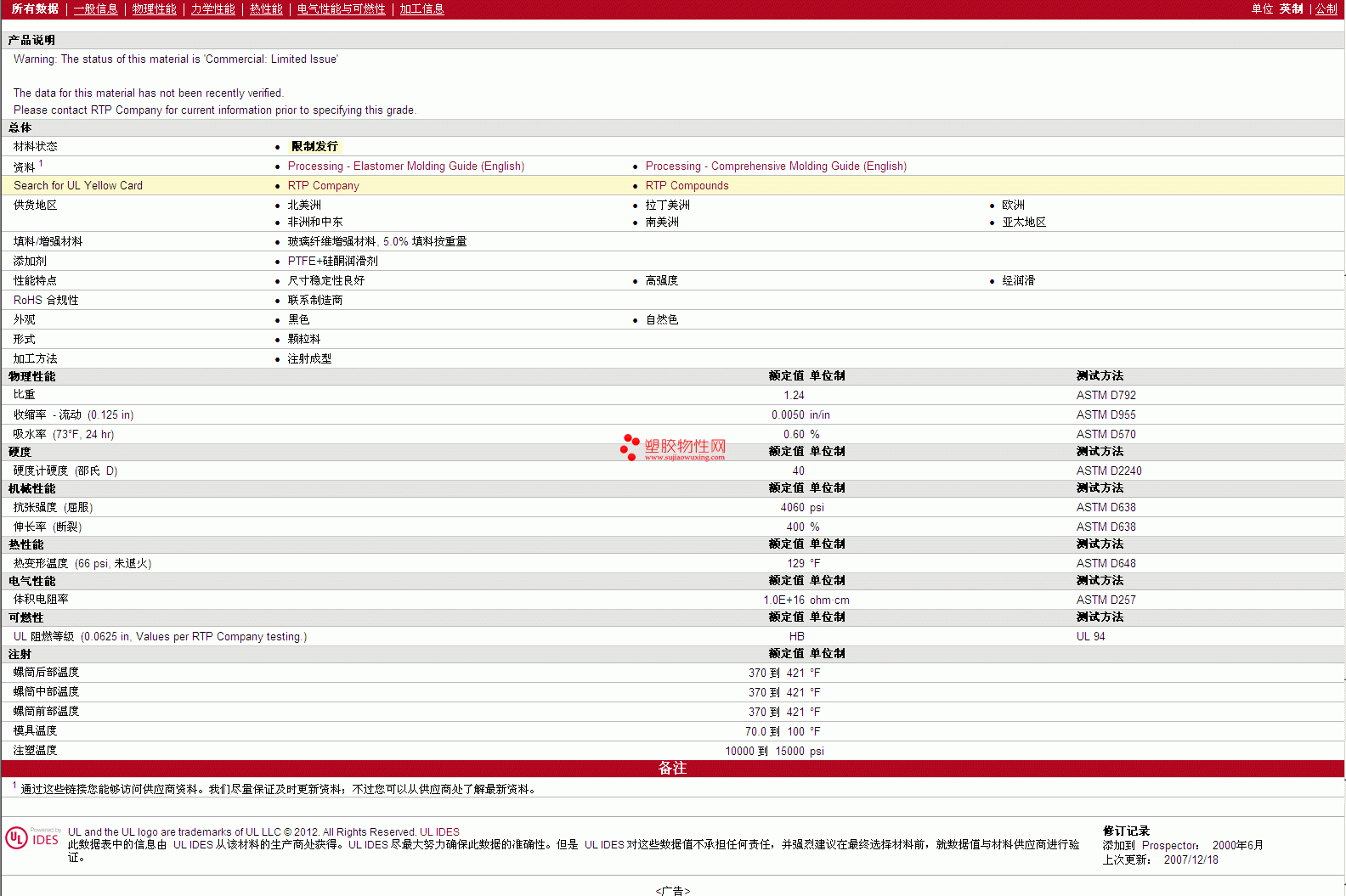
Task: Click the 收缩率 value 0.0050
Action: pyautogui.click(x=788, y=415)
